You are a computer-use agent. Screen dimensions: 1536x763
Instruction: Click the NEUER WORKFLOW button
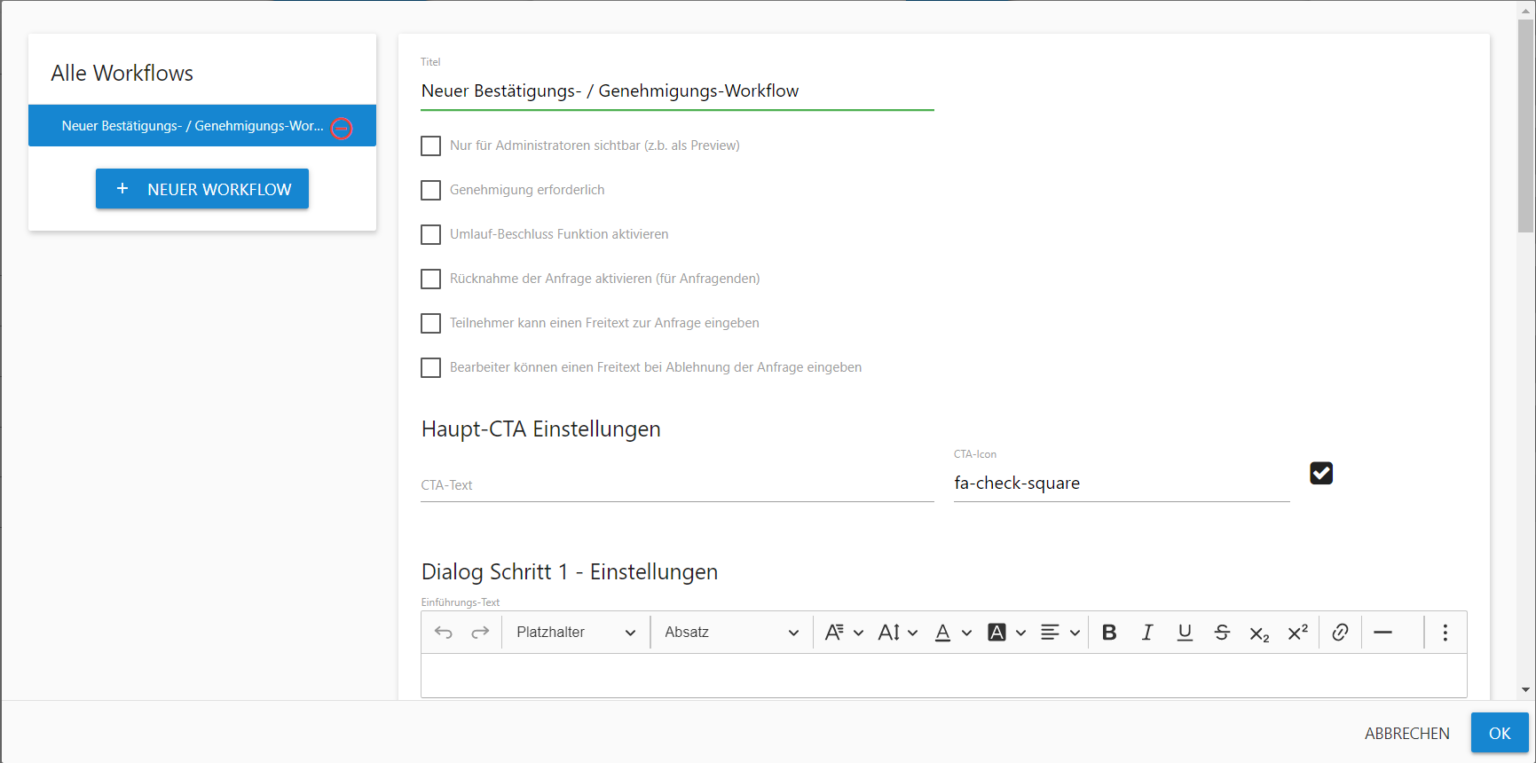[202, 188]
